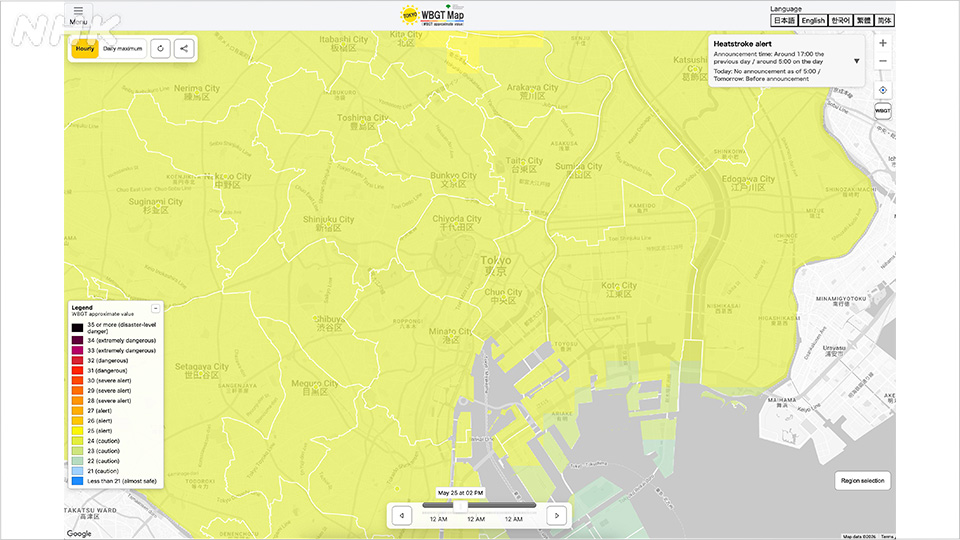Zoom in with the plus button
Viewport: 960px width, 540px height.
pyautogui.click(x=883, y=43)
